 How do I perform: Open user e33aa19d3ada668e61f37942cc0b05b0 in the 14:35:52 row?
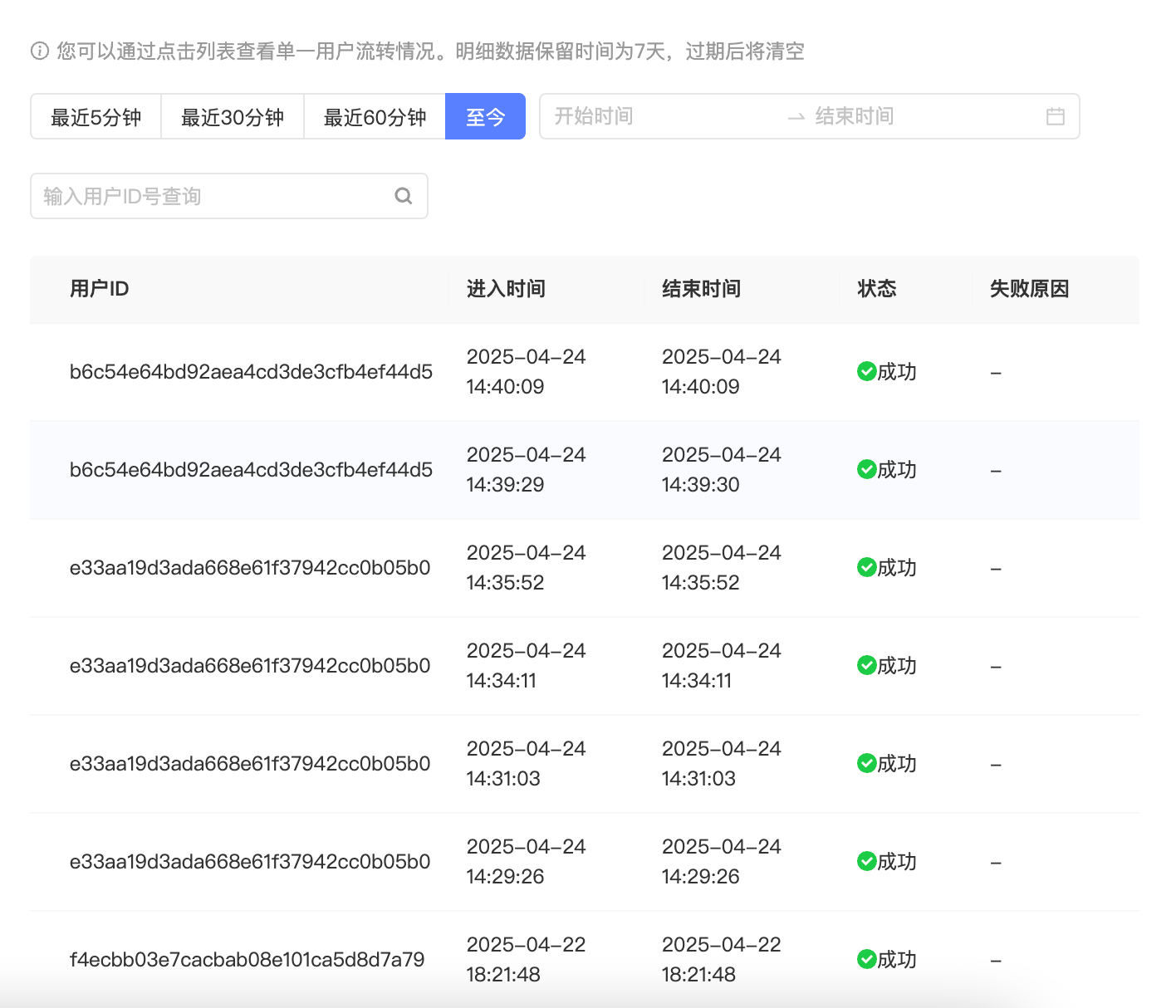(x=250, y=568)
